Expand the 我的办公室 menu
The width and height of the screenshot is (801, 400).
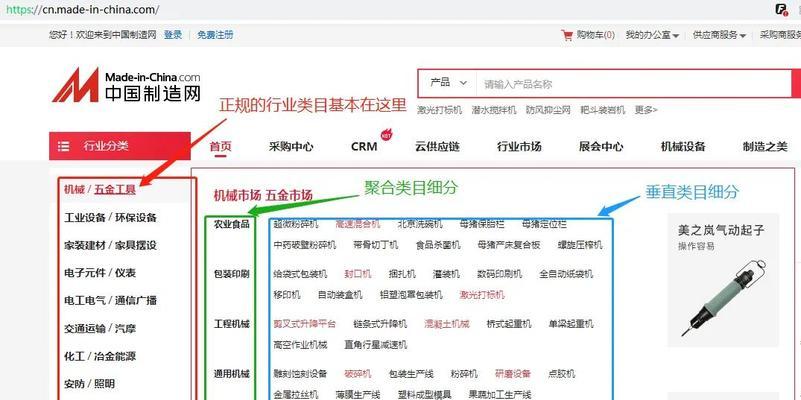point(652,35)
